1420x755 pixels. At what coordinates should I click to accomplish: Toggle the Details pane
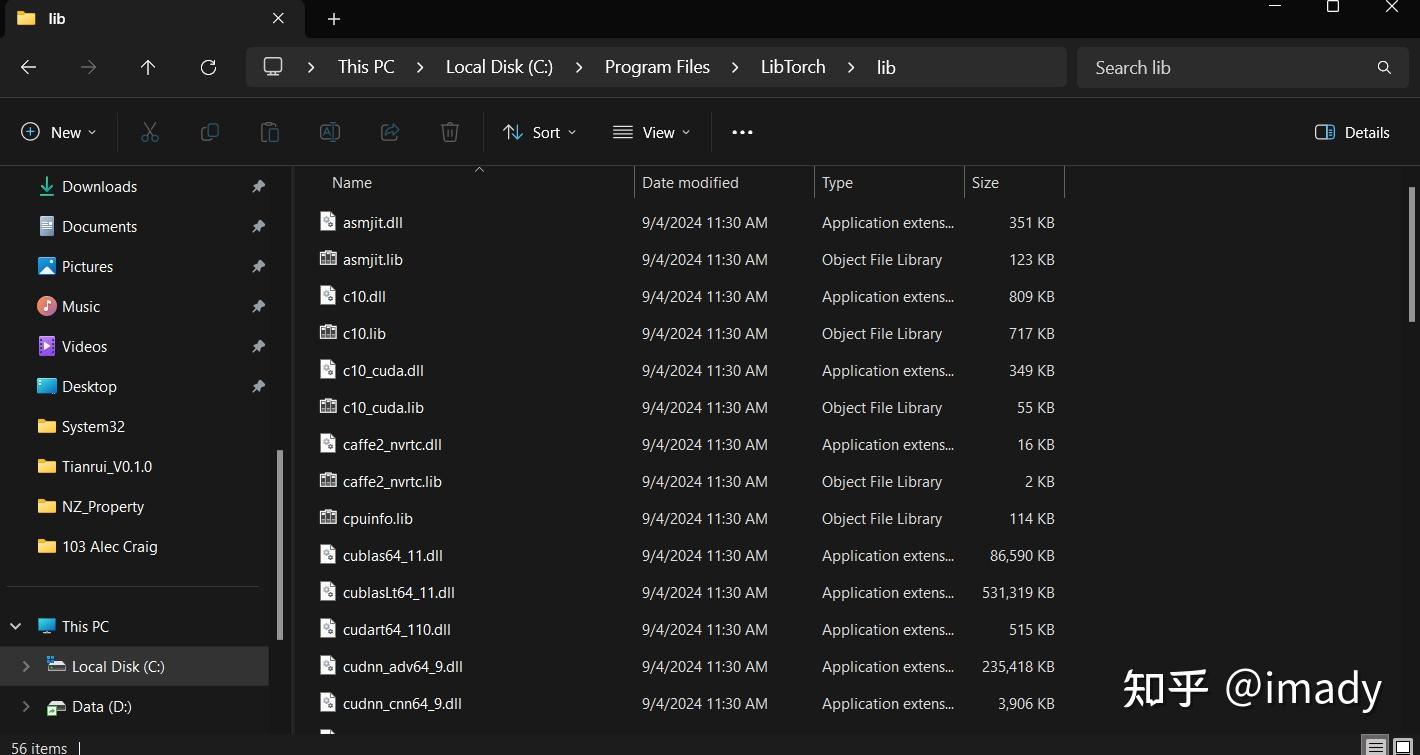click(1352, 132)
